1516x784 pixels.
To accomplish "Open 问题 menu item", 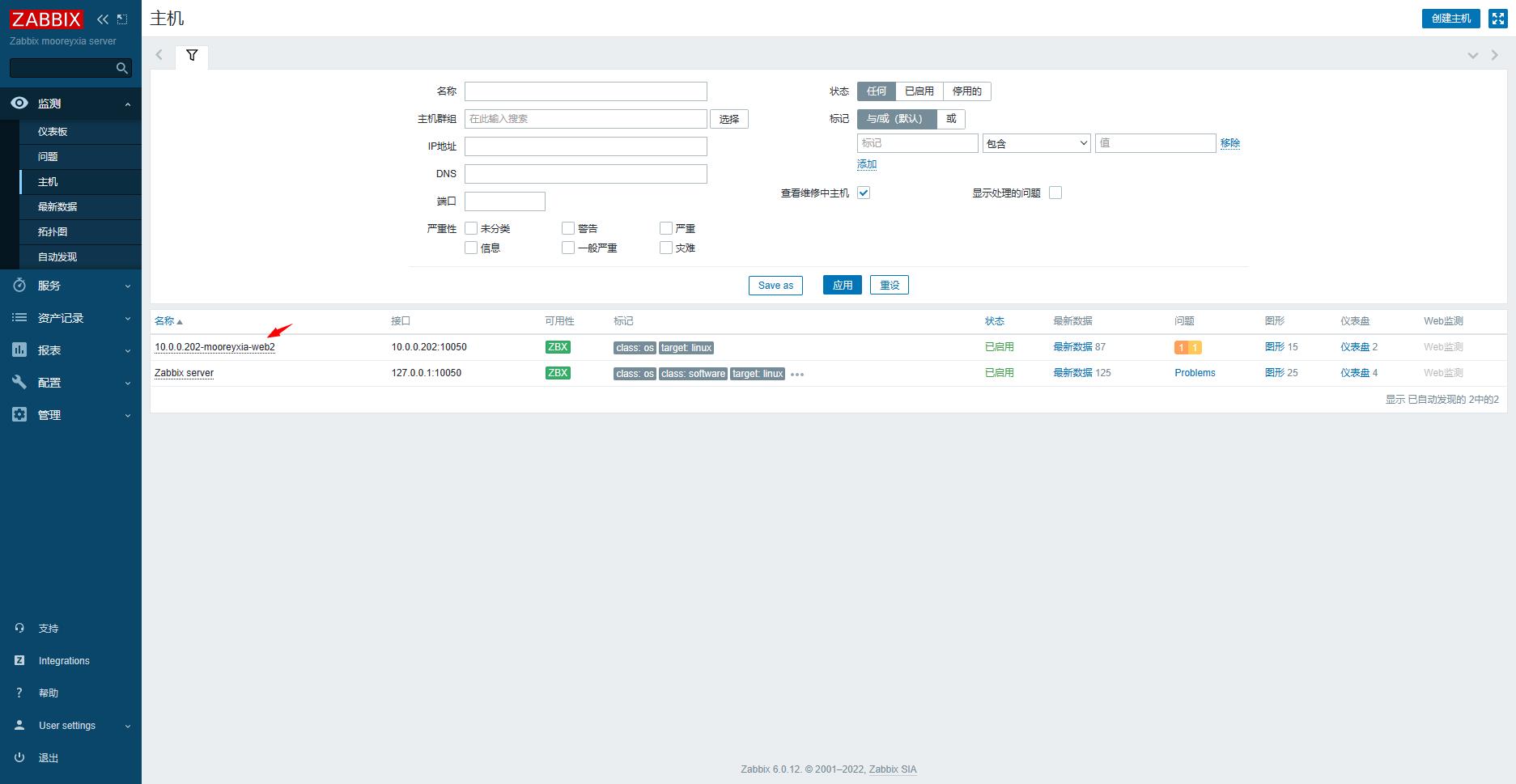I will [80, 156].
